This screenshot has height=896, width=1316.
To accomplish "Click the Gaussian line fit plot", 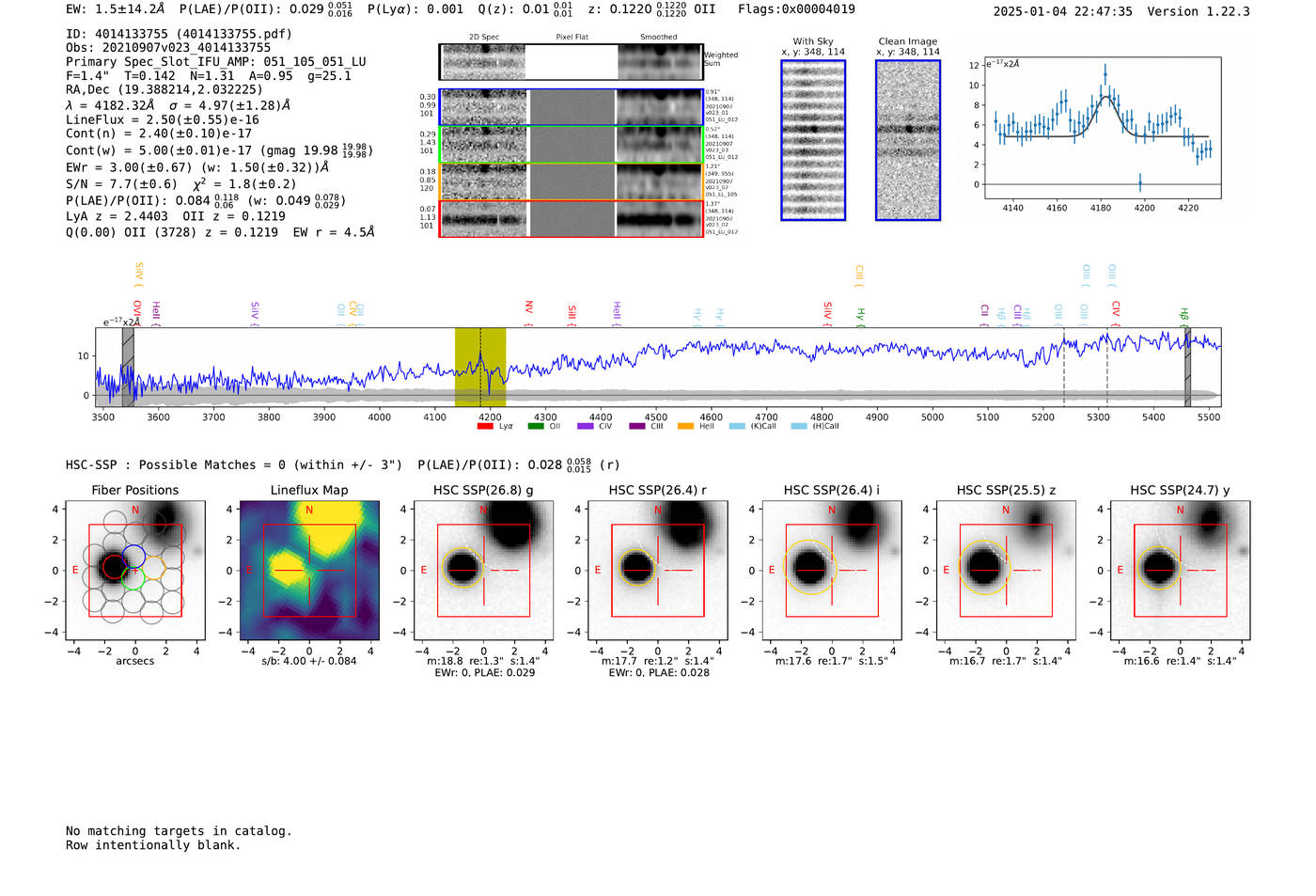I will pos(1102,128).
